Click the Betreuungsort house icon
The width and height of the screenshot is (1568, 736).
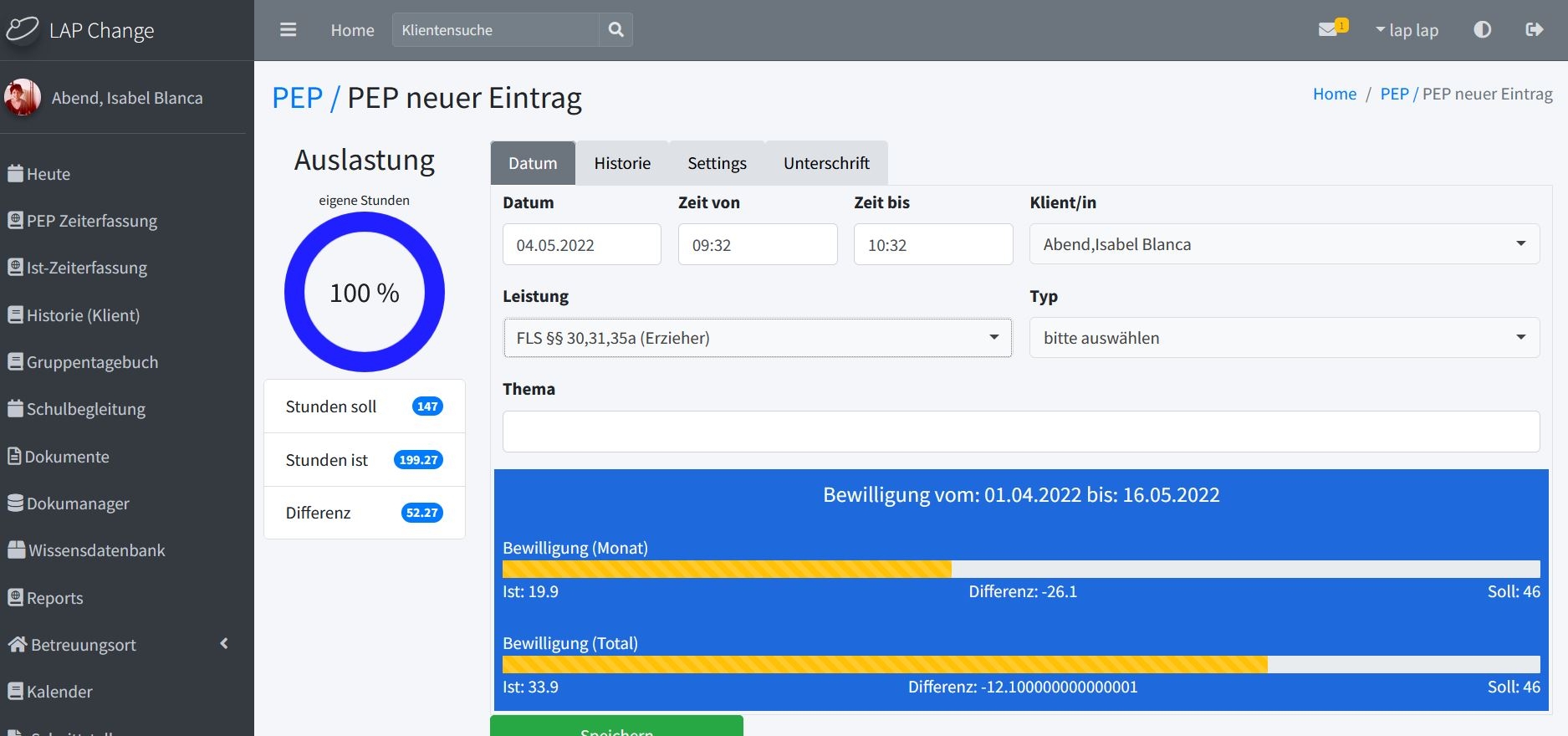pyautogui.click(x=18, y=645)
